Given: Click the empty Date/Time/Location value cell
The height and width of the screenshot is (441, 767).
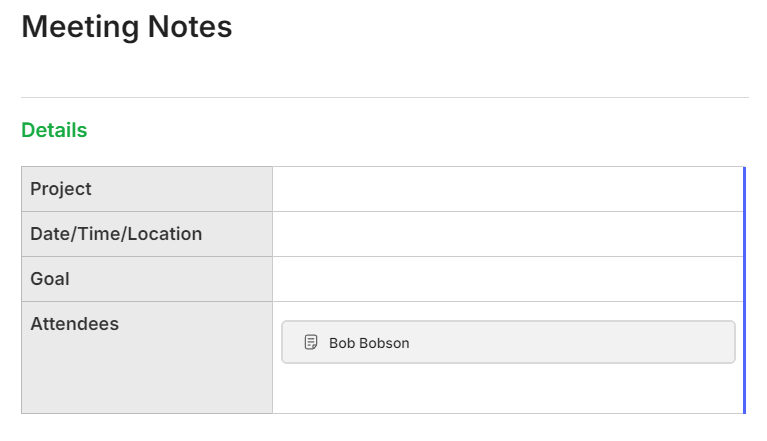Looking at the screenshot, I should click(508, 234).
